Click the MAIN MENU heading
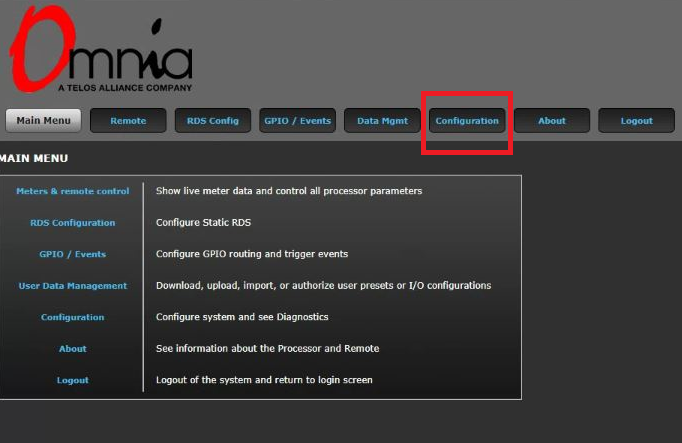 tap(34, 158)
